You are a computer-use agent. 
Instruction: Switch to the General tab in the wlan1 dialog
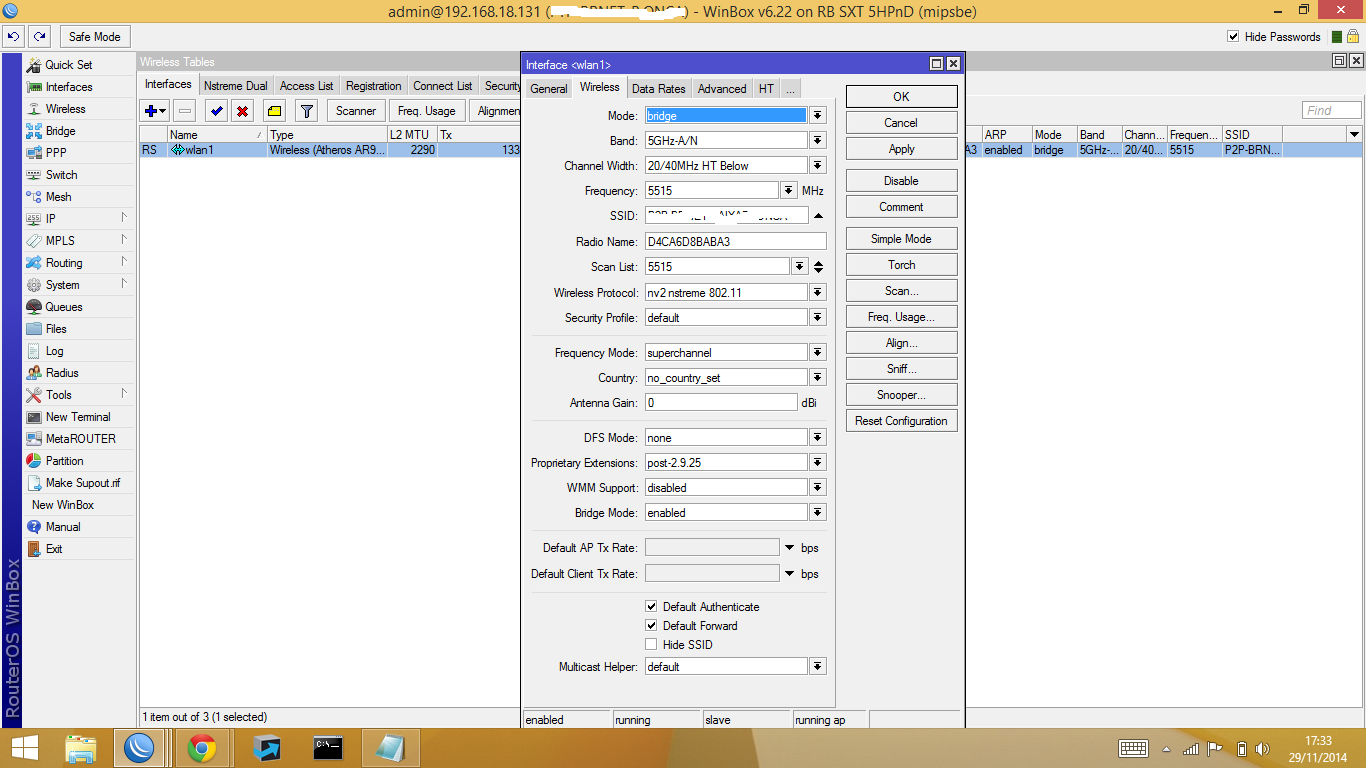[548, 89]
